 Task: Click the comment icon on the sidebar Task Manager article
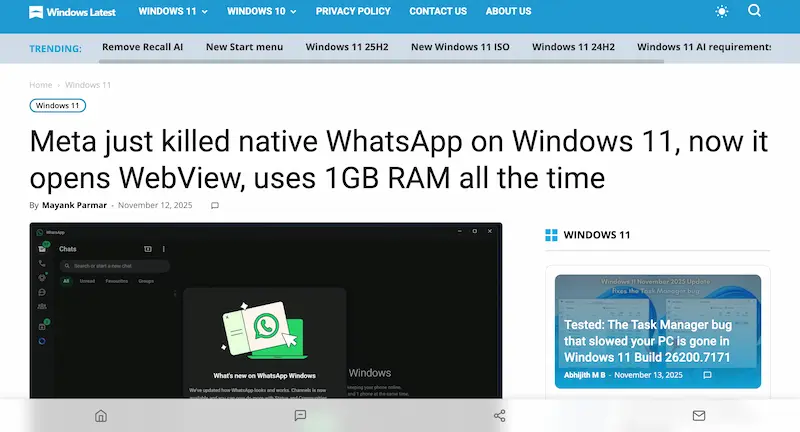click(x=707, y=375)
